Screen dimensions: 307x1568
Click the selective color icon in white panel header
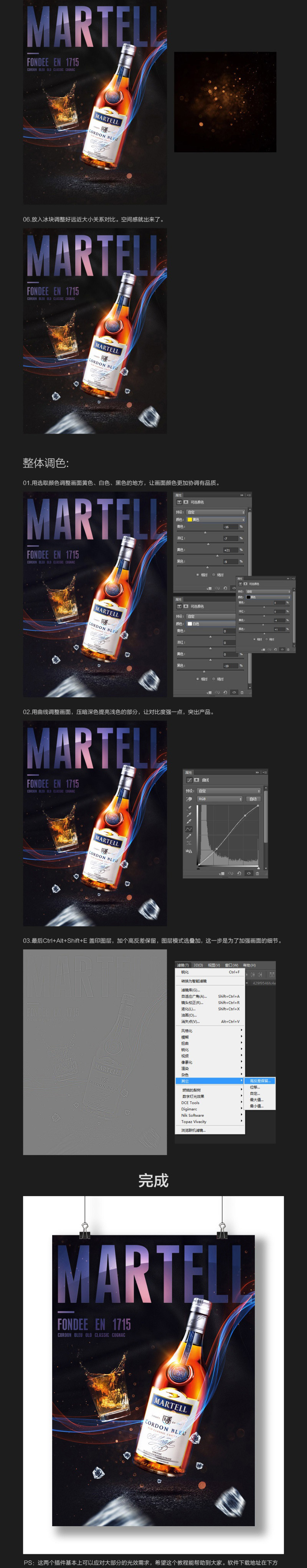coord(179,606)
